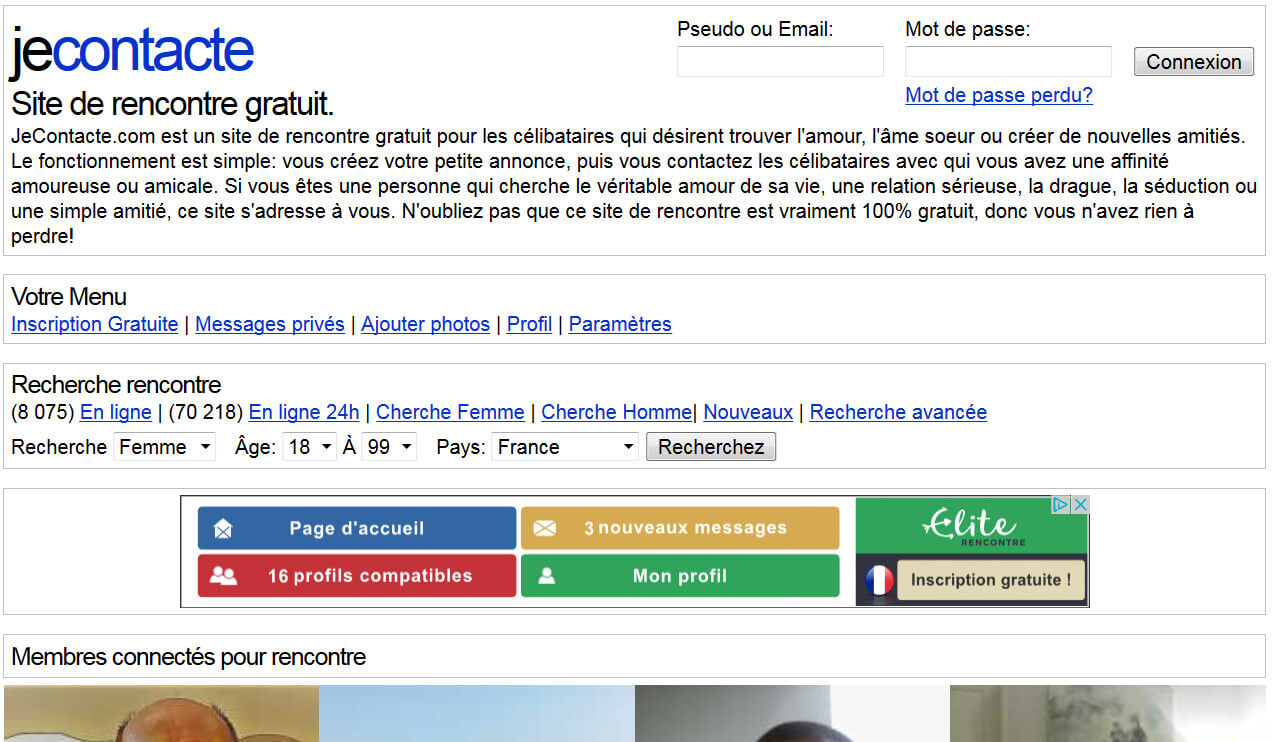1273x742 pixels.
Task: Show members En ligne 24h
Action: pyautogui.click(x=304, y=412)
